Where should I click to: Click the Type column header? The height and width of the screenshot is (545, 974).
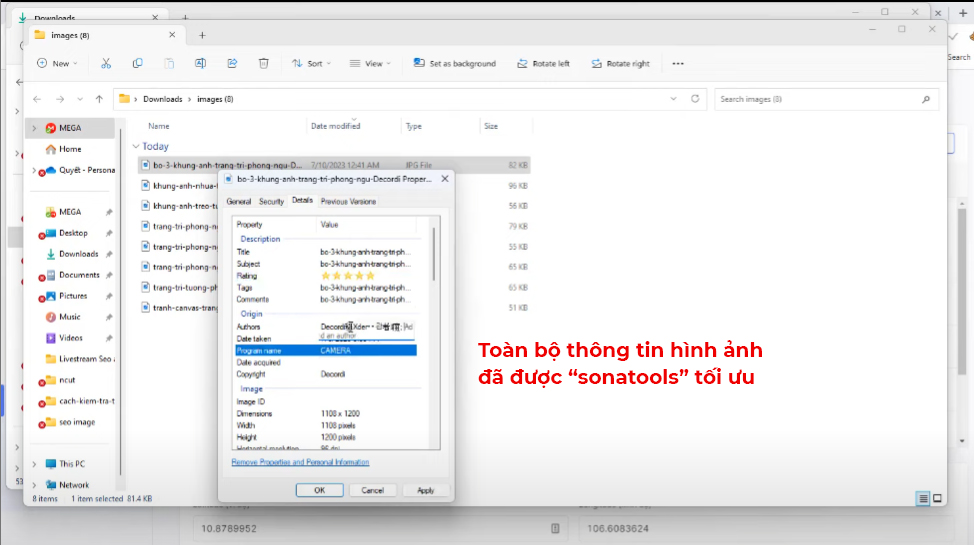coord(414,126)
